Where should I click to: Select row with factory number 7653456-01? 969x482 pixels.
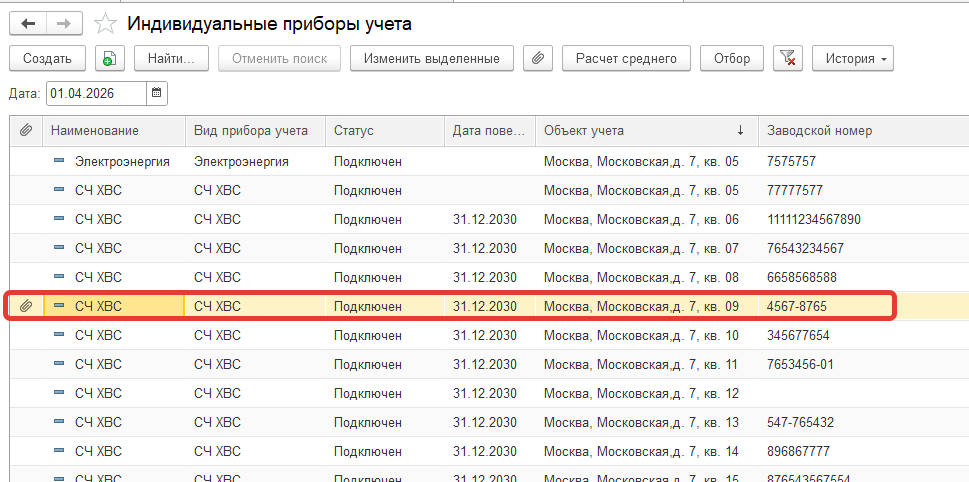[x=799, y=364]
